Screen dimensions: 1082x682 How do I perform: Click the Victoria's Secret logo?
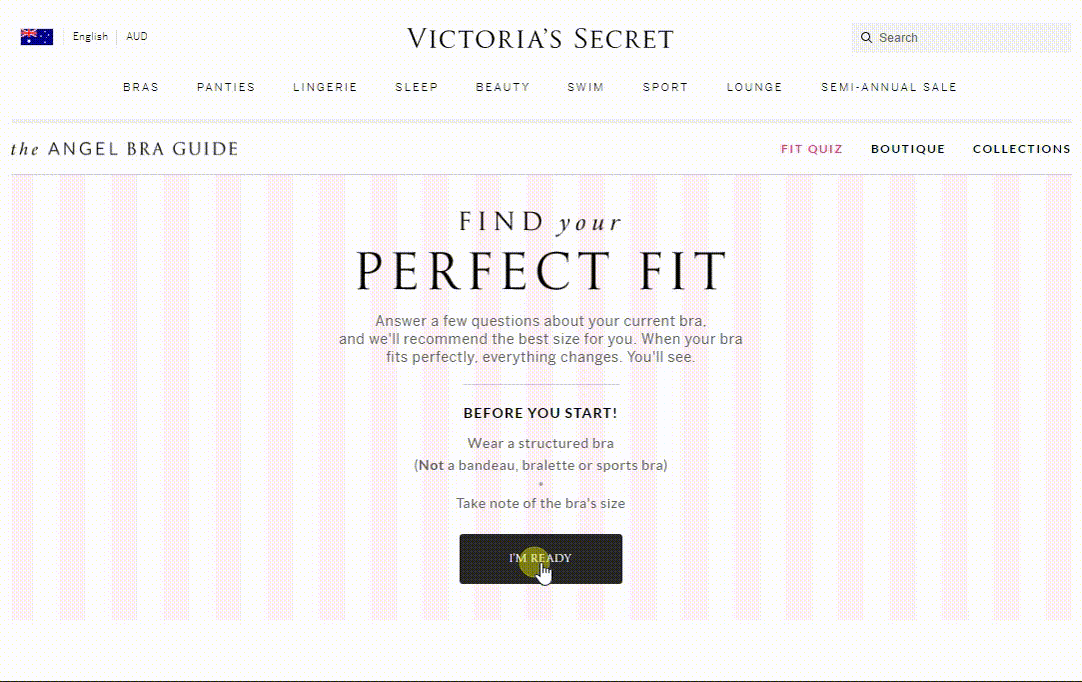[x=540, y=39]
